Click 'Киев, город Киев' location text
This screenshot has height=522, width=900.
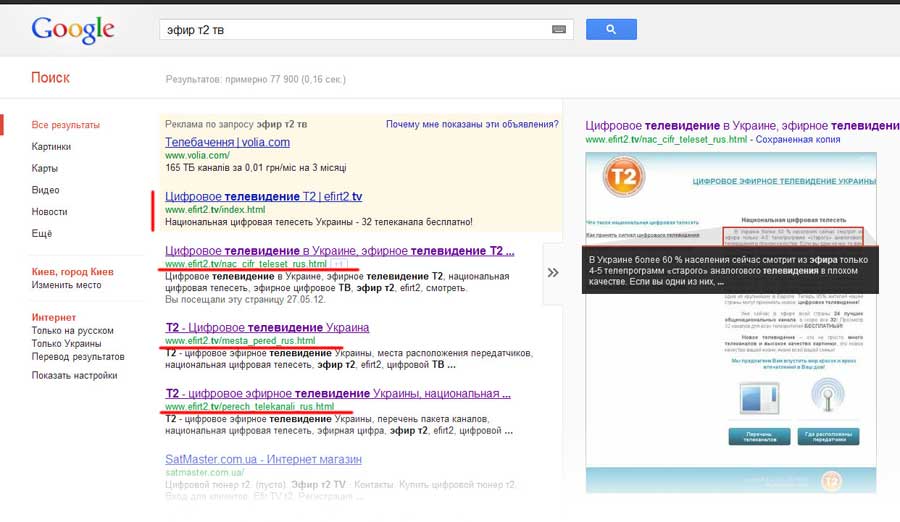tap(72, 272)
